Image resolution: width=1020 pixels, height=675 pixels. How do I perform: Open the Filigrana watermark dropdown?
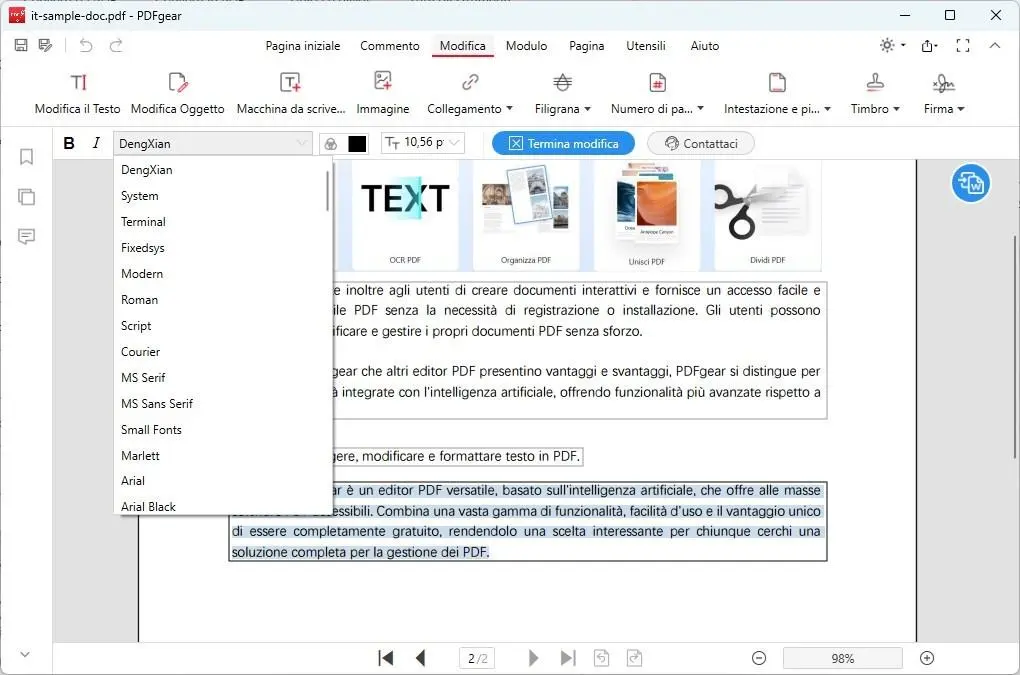pyautogui.click(x=563, y=94)
